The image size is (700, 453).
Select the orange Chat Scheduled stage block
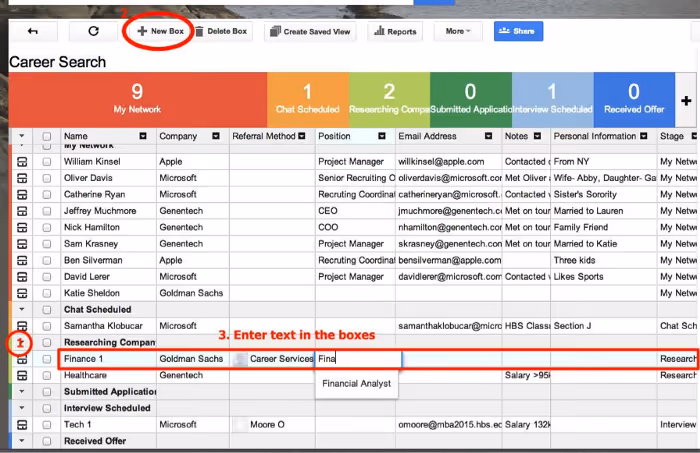[308, 100]
